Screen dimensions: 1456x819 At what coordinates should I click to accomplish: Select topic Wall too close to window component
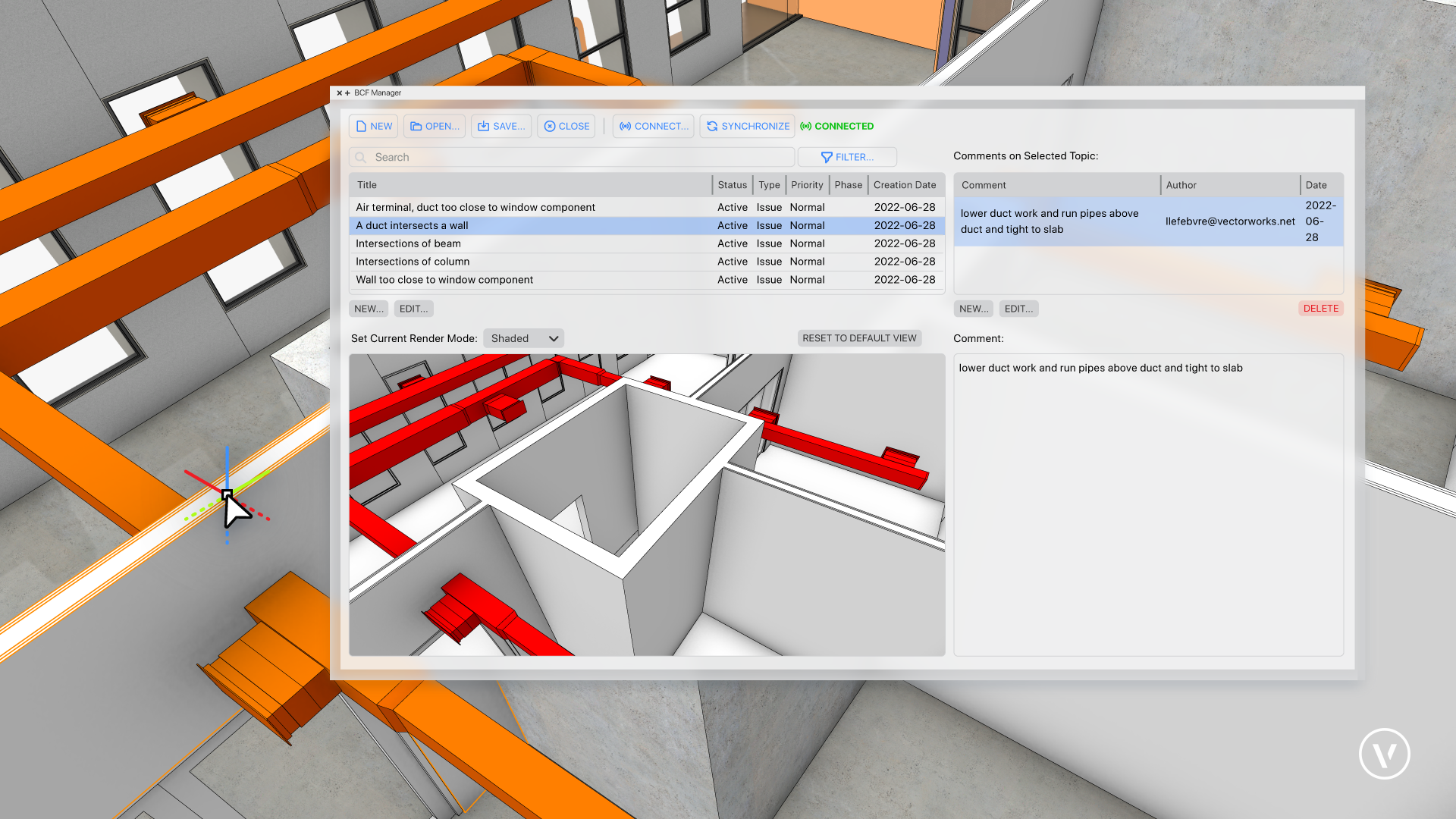pyautogui.click(x=444, y=279)
